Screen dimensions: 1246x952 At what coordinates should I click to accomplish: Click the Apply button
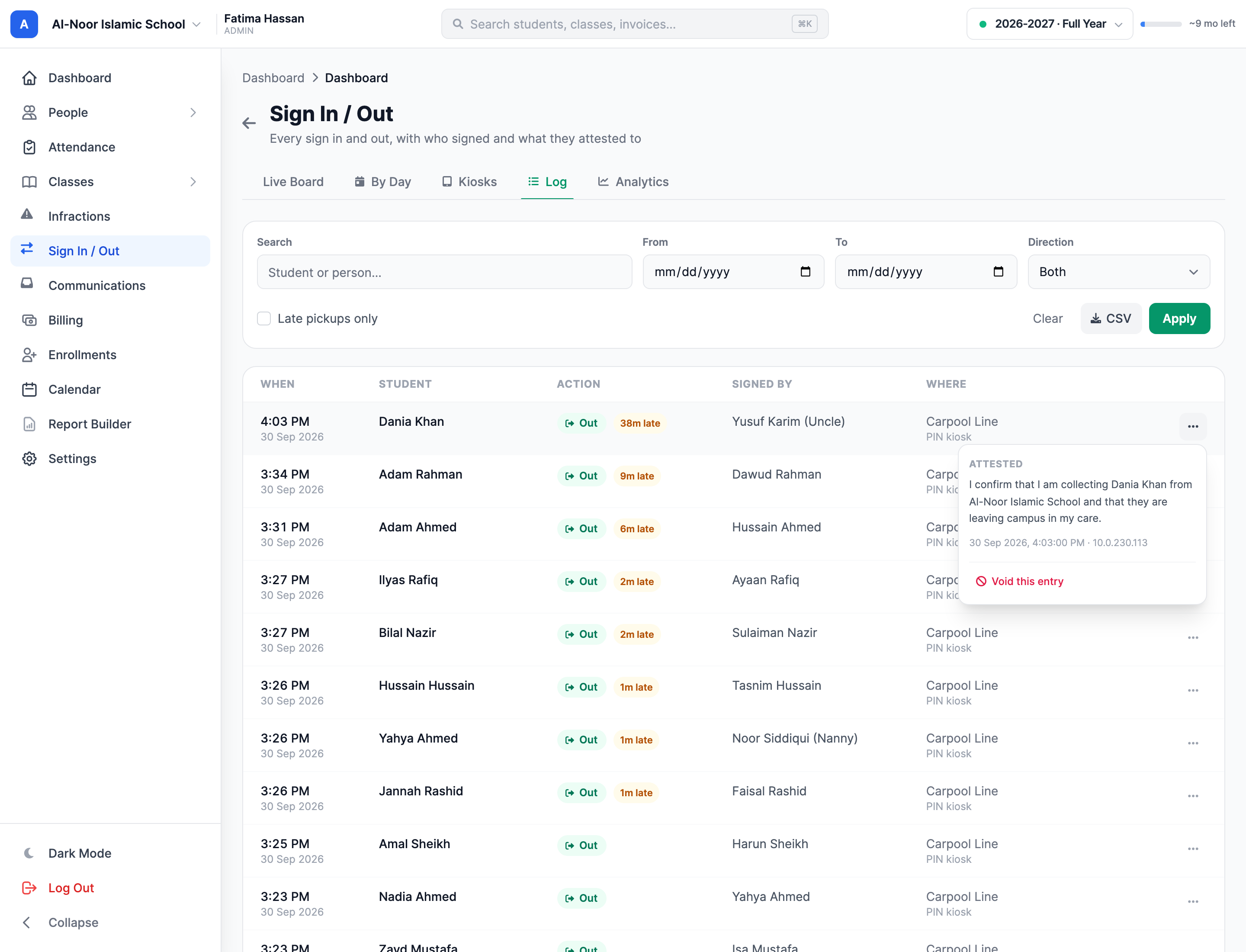[1179, 318]
